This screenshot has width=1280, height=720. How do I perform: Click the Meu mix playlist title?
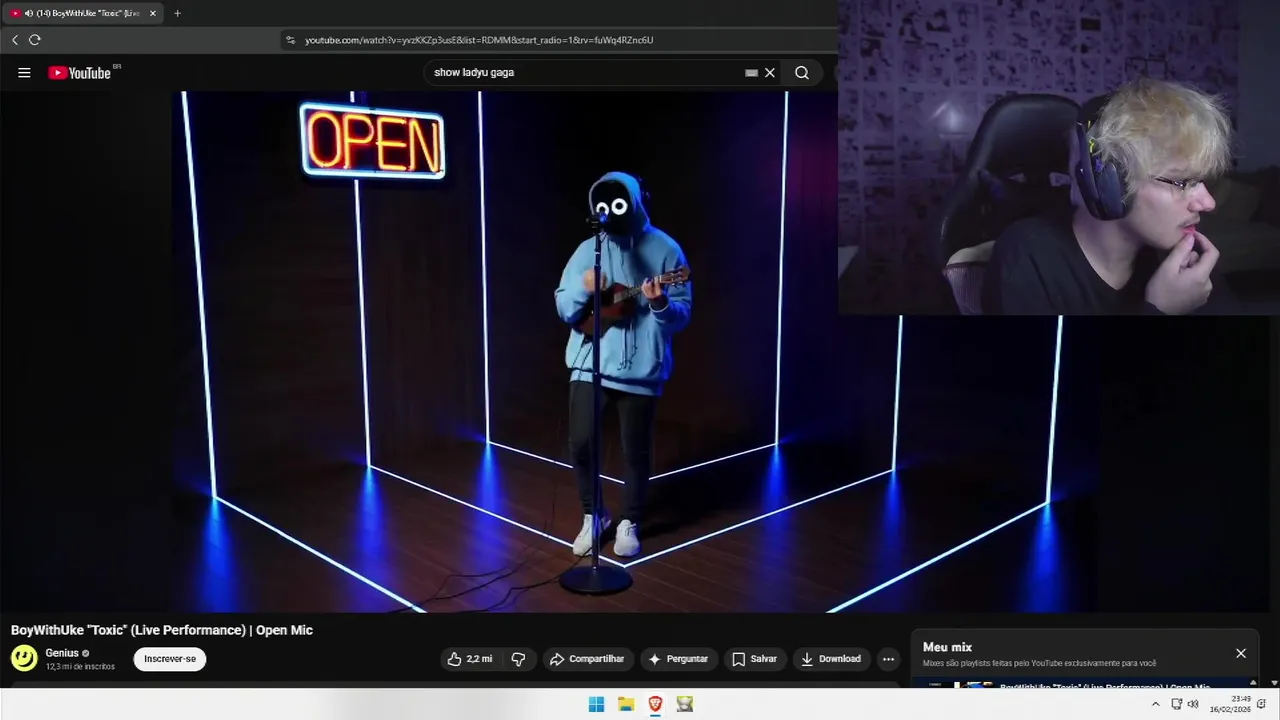click(x=947, y=647)
